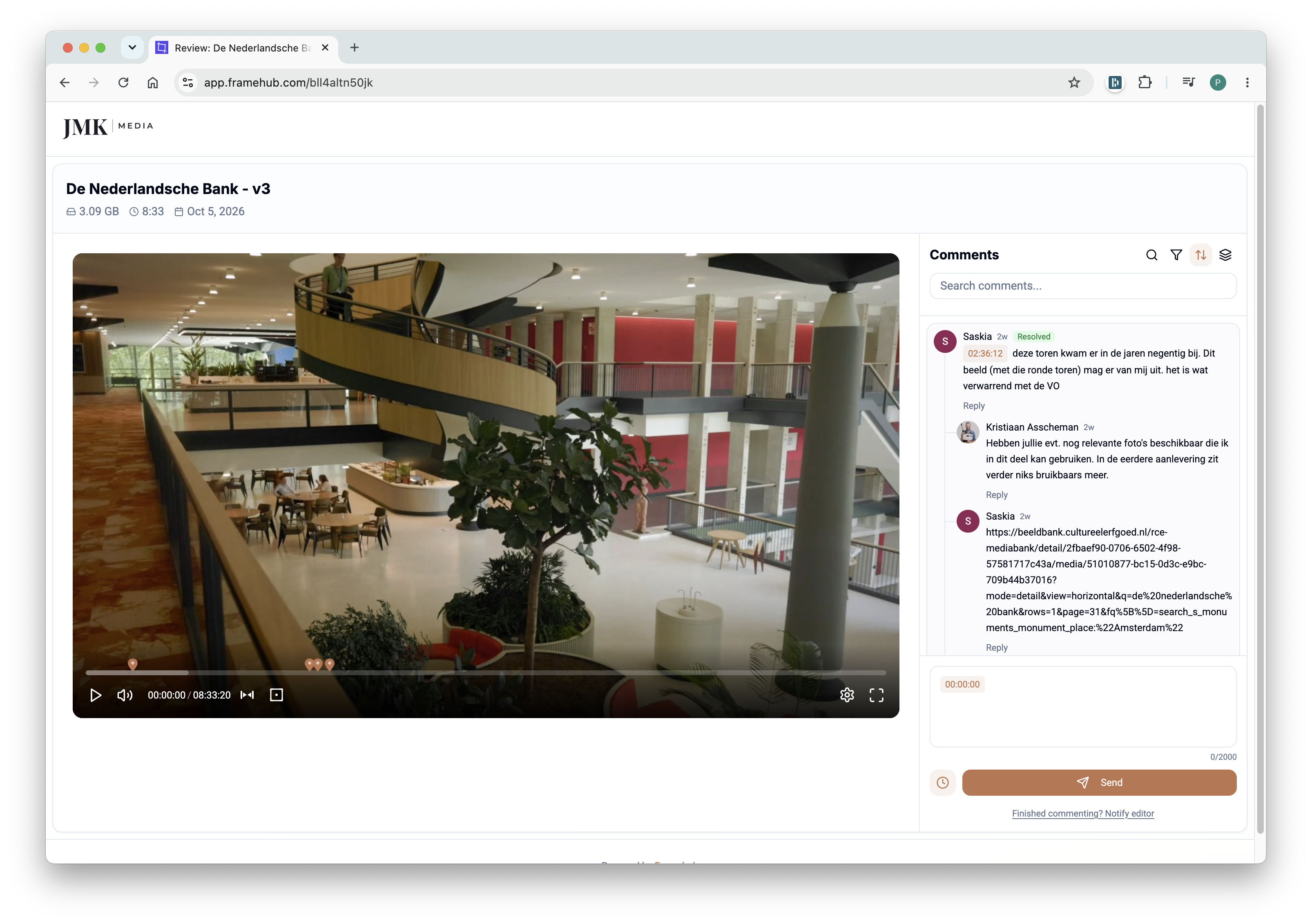Open a new browser tab
The image size is (1312, 924).
354,47
